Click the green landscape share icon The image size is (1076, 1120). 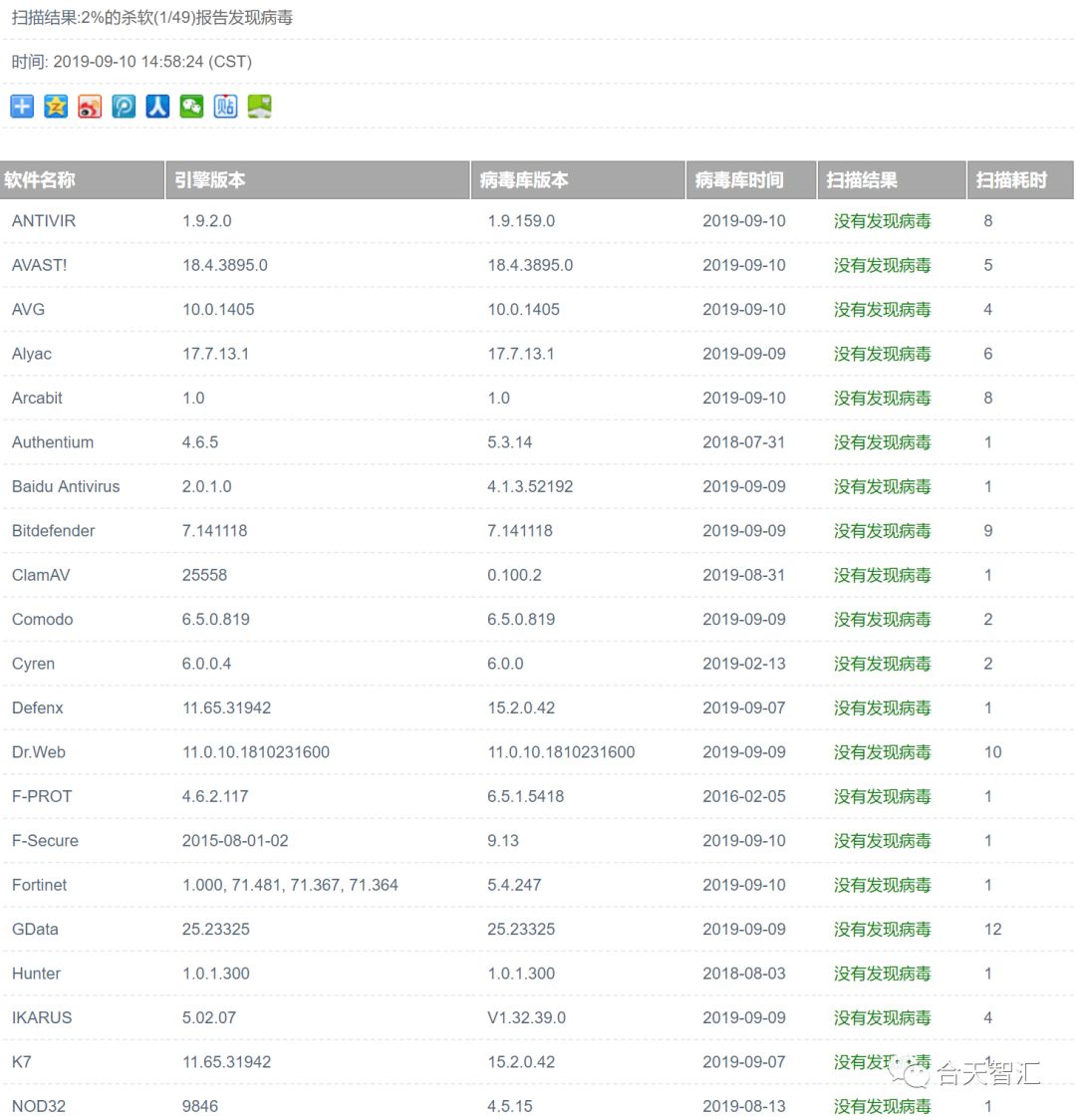[x=259, y=107]
